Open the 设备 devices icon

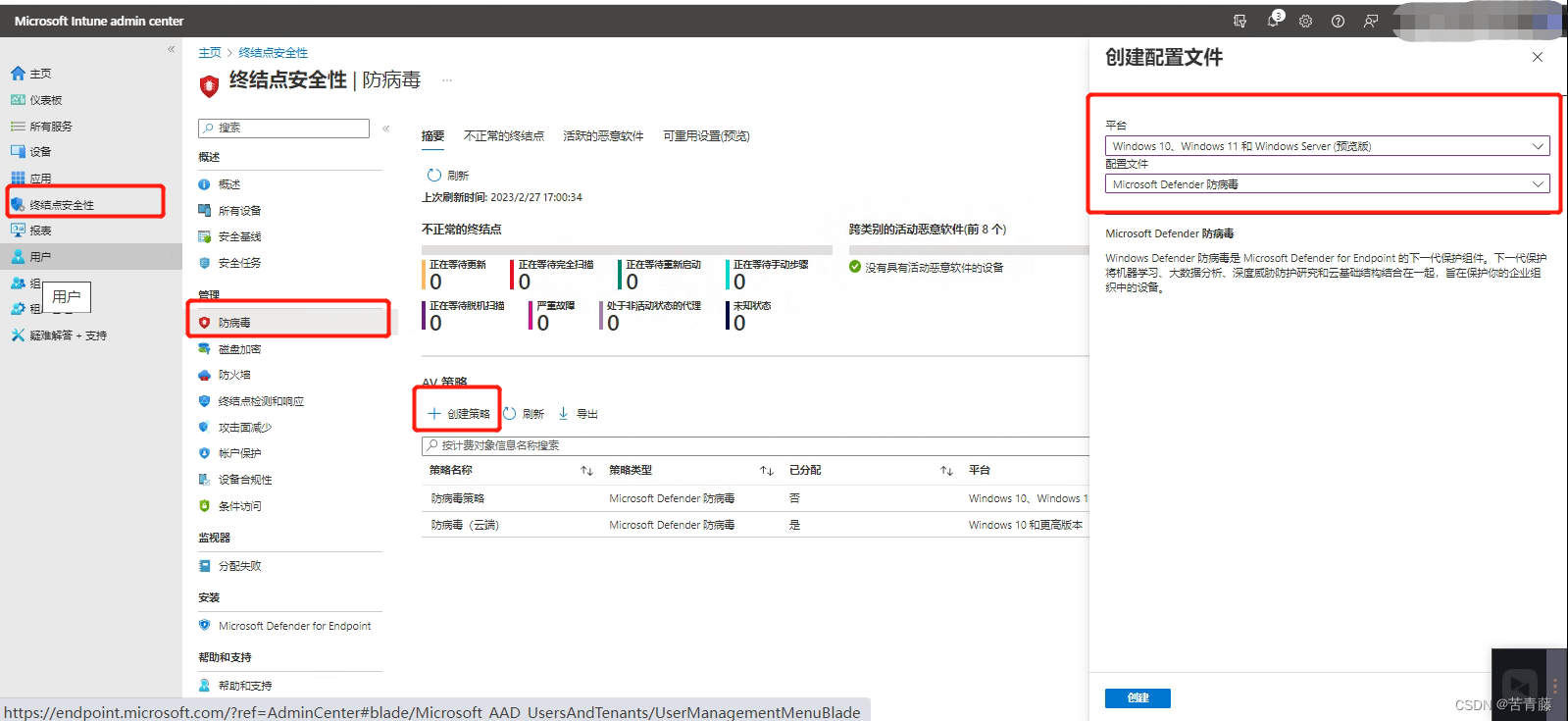coord(18,152)
